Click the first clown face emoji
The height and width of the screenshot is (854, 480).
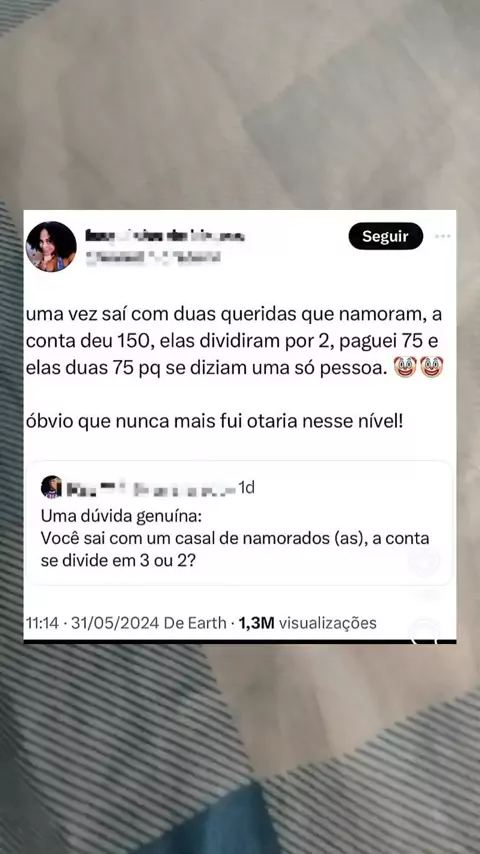click(x=404, y=367)
